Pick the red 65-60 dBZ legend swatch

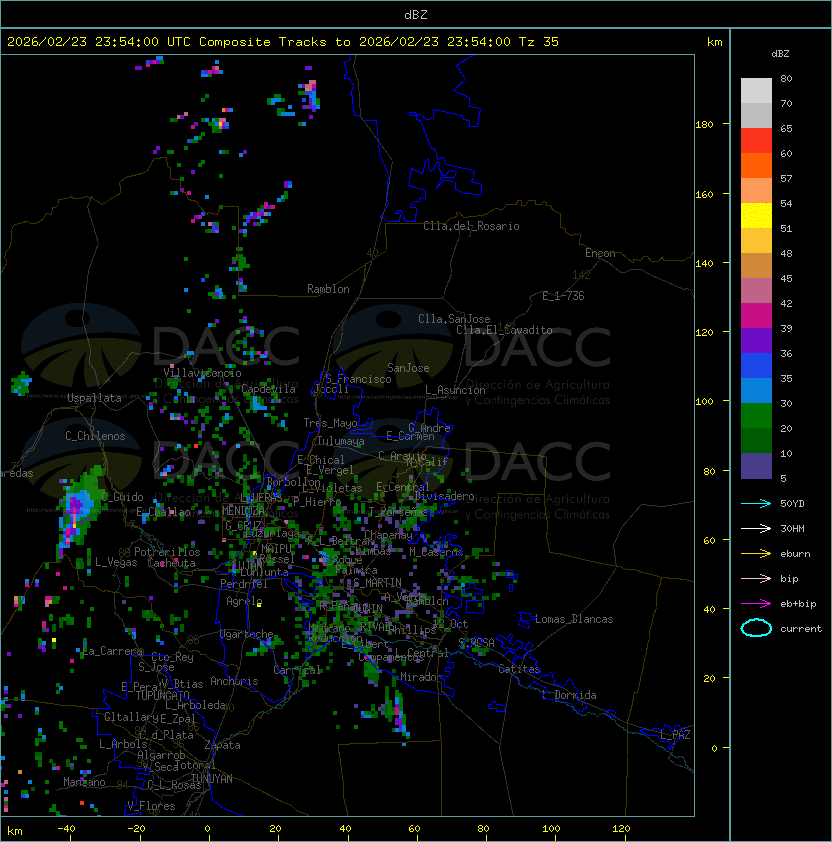point(756,141)
